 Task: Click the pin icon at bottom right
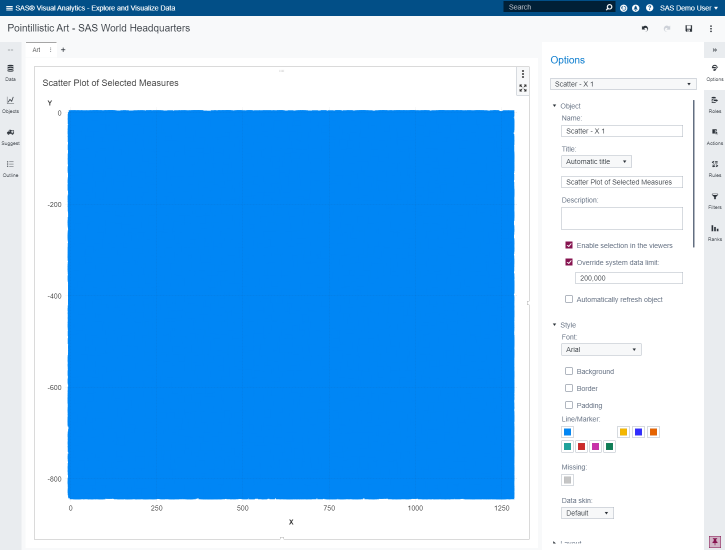(714, 542)
